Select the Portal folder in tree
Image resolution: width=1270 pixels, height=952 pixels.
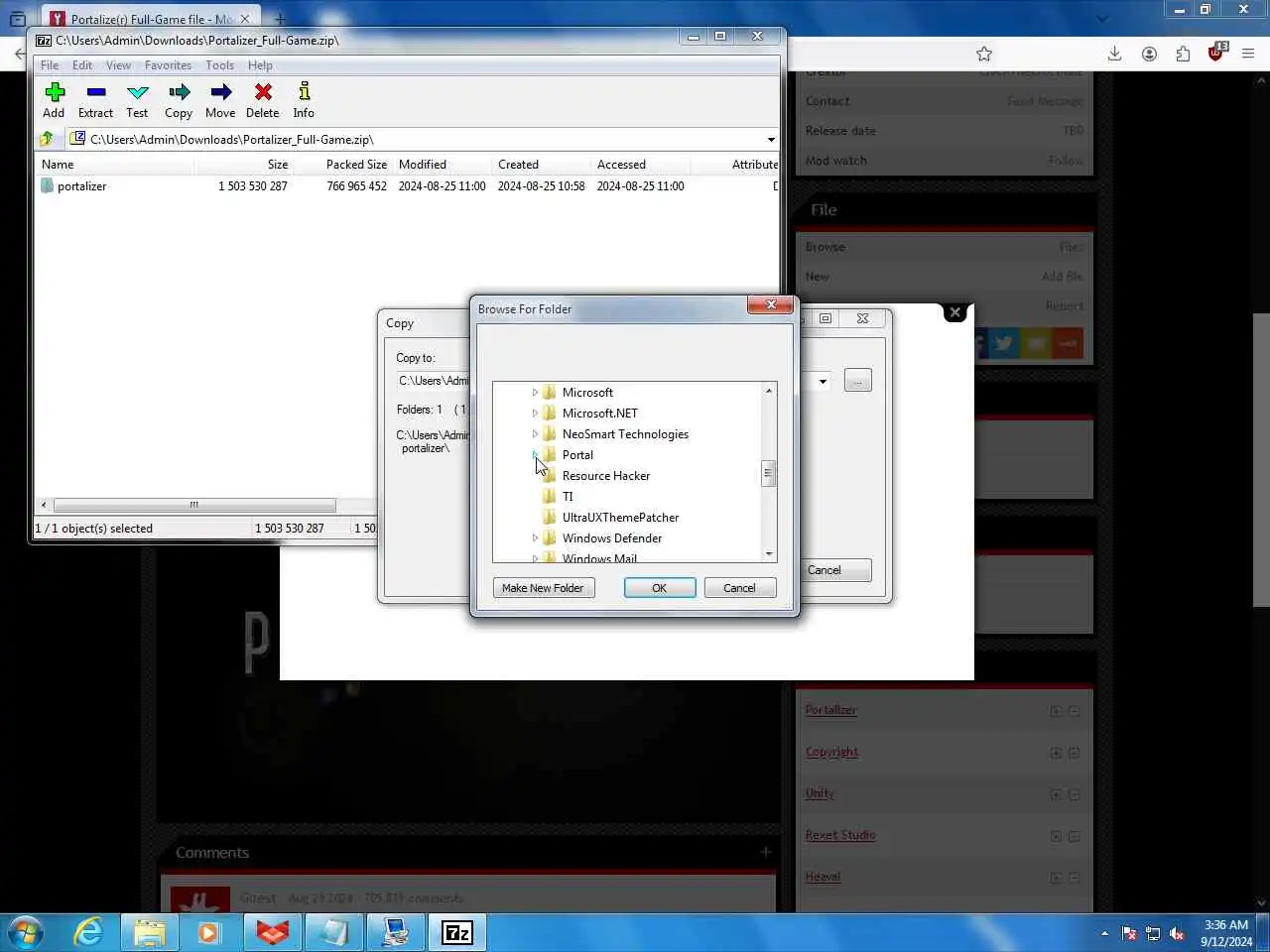coord(577,455)
